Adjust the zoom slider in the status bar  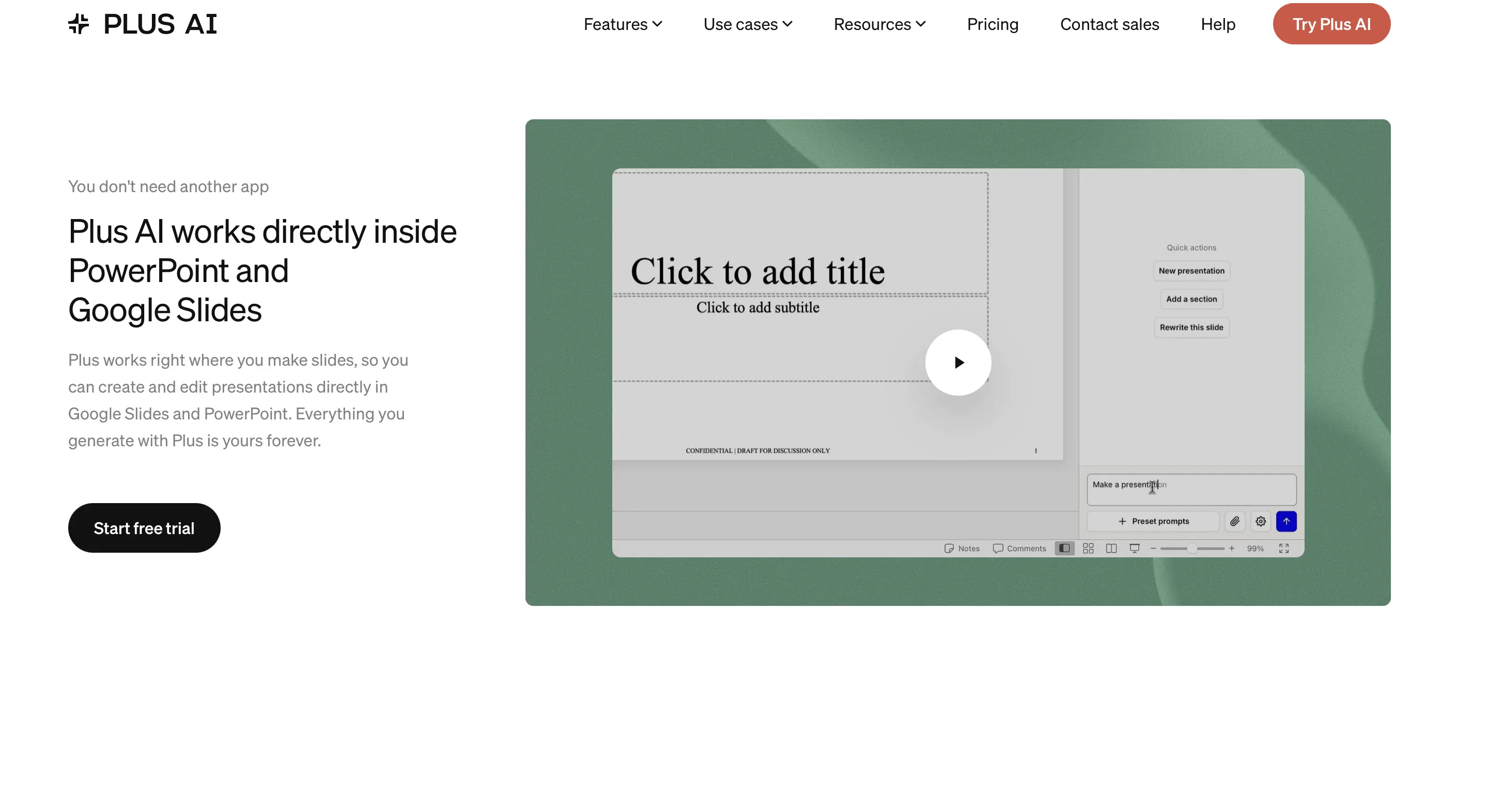coord(1192,548)
